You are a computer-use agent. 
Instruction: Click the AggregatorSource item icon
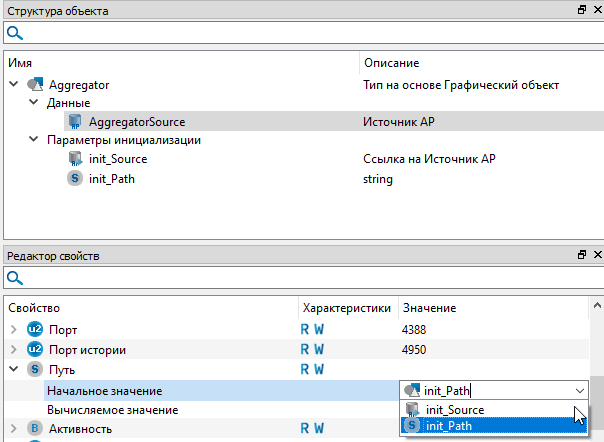(x=74, y=122)
